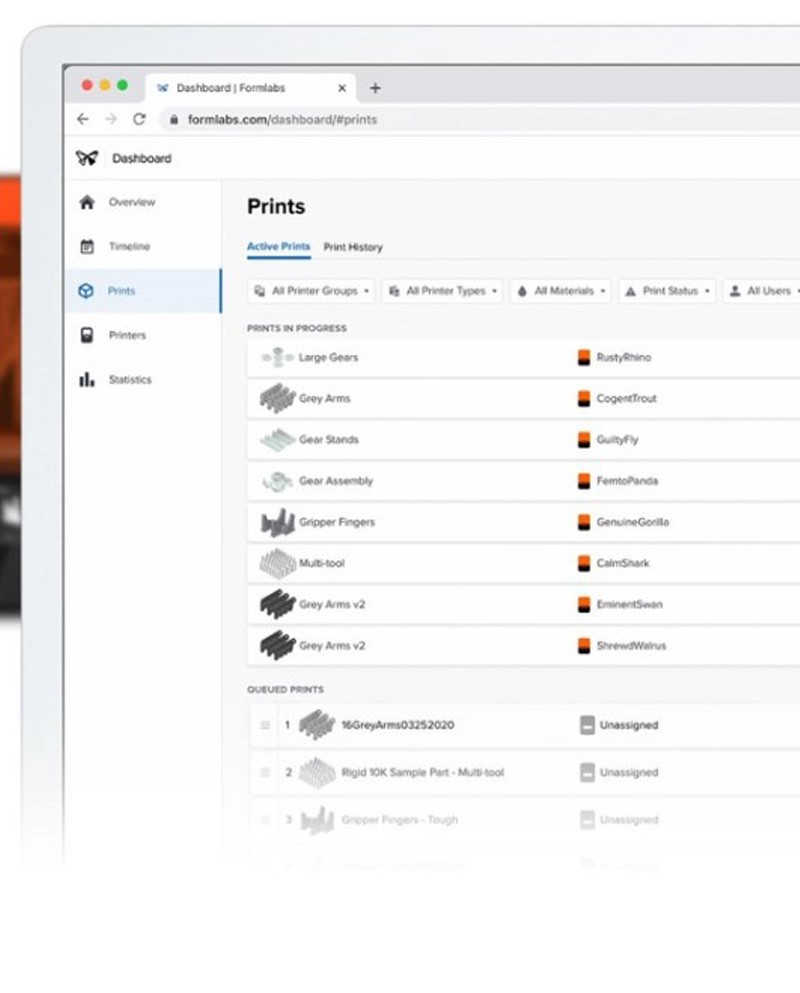Close the Dashboard | Formlabs tab
Viewport: 800px width, 993px height.
(342, 88)
